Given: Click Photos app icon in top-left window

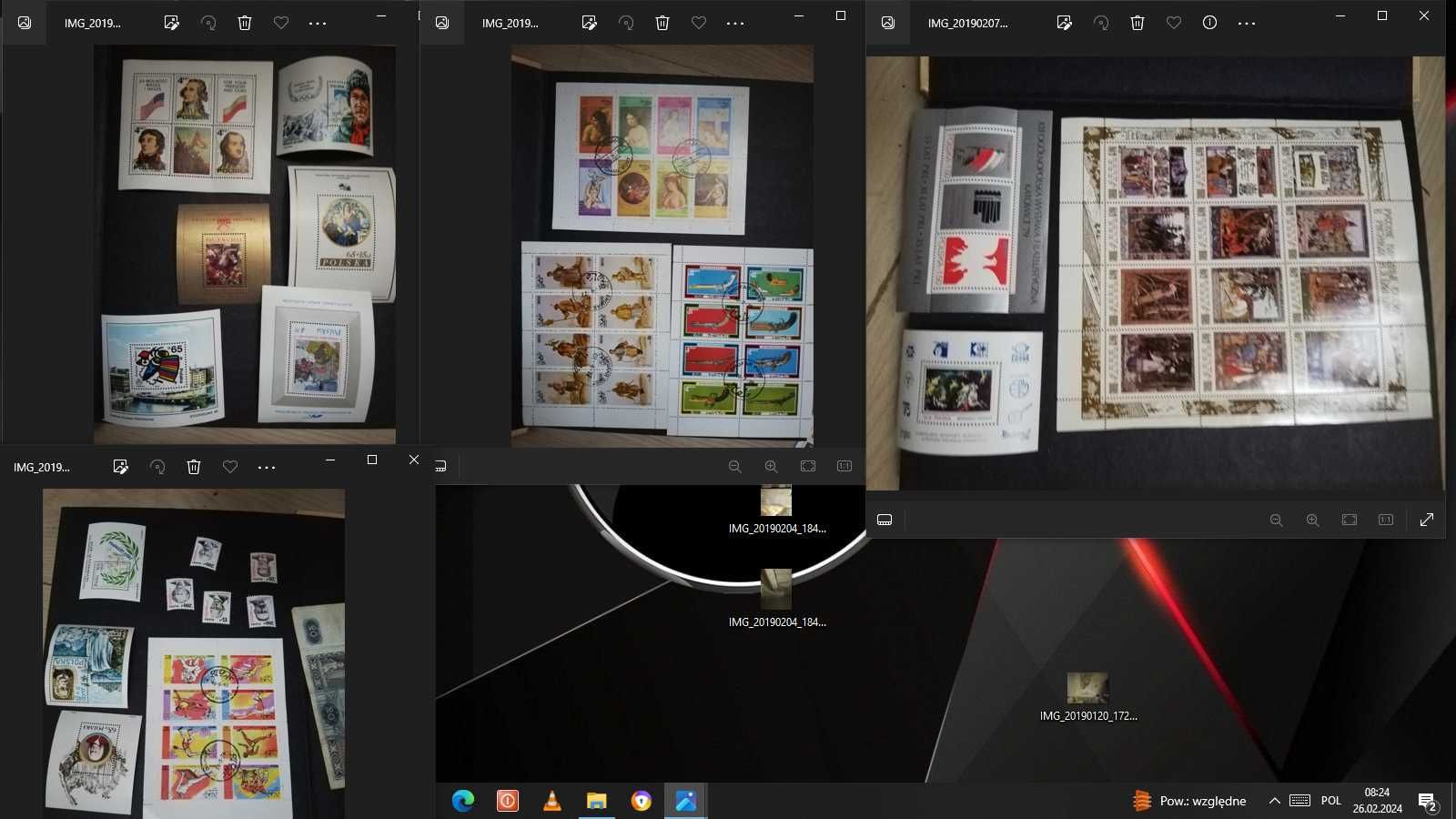Looking at the screenshot, I should coord(25,23).
